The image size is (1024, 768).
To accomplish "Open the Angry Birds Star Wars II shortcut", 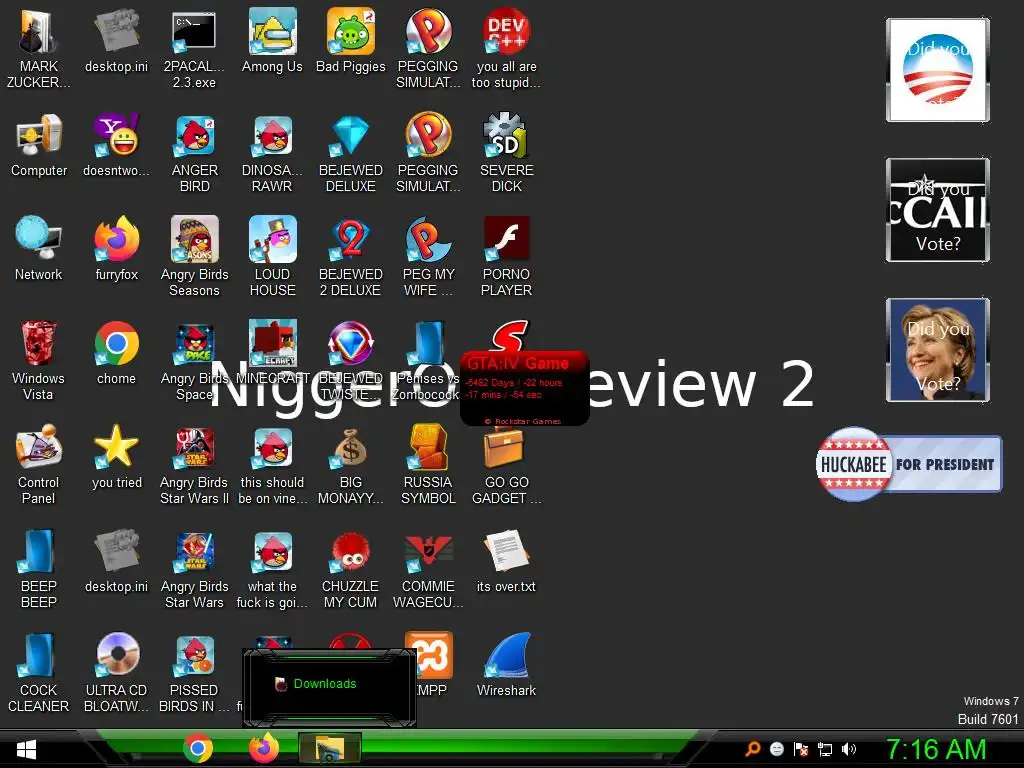I will tap(195, 464).
